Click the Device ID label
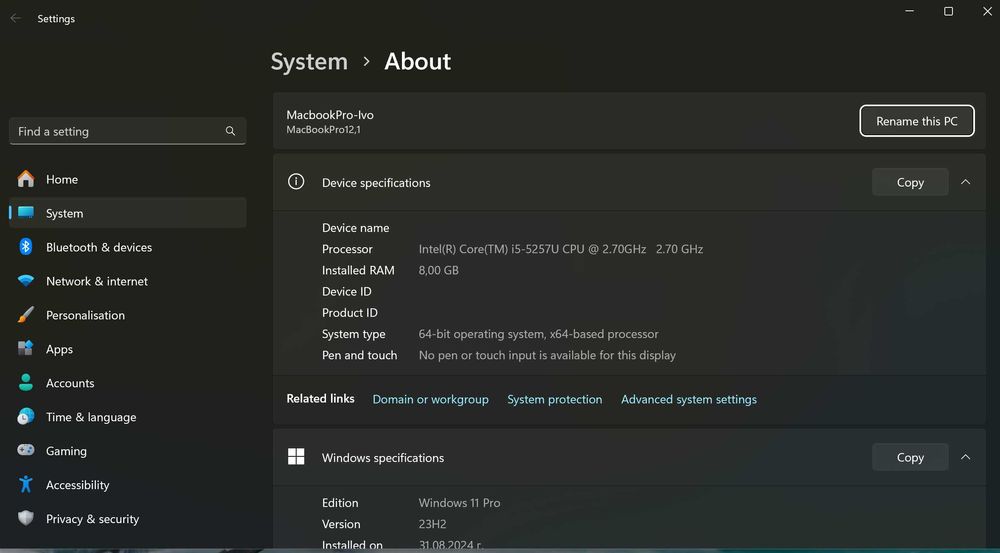Screen dimensions: 1000x553 click(347, 291)
